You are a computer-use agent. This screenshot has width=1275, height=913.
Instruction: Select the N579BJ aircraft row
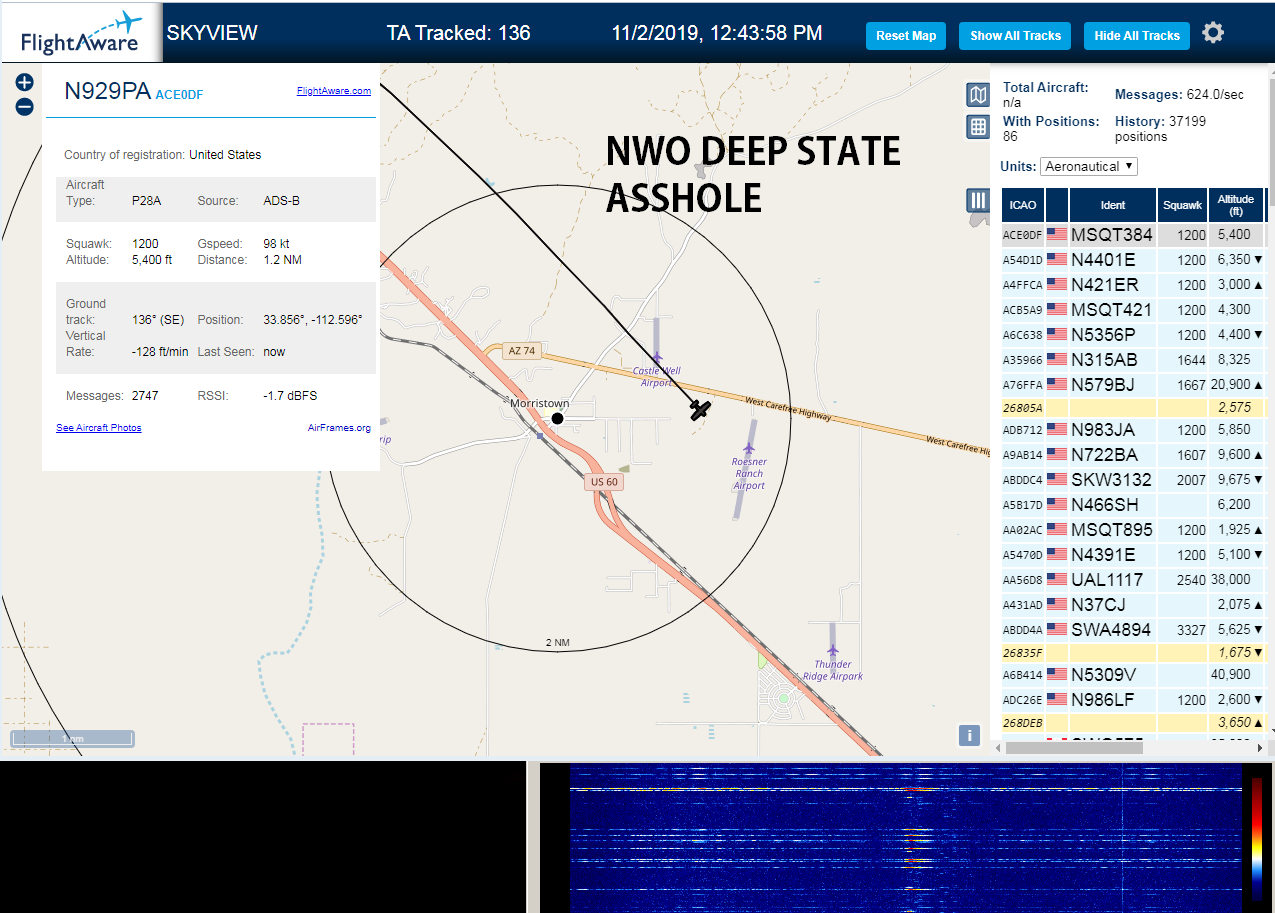[x=1133, y=385]
